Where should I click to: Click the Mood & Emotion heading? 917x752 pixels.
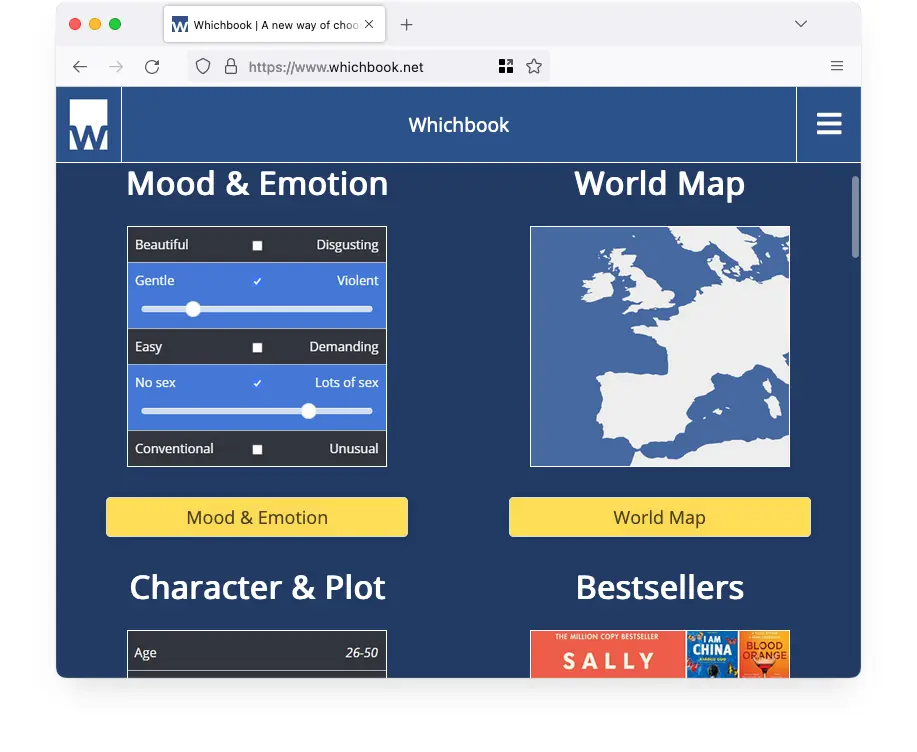[x=257, y=184]
